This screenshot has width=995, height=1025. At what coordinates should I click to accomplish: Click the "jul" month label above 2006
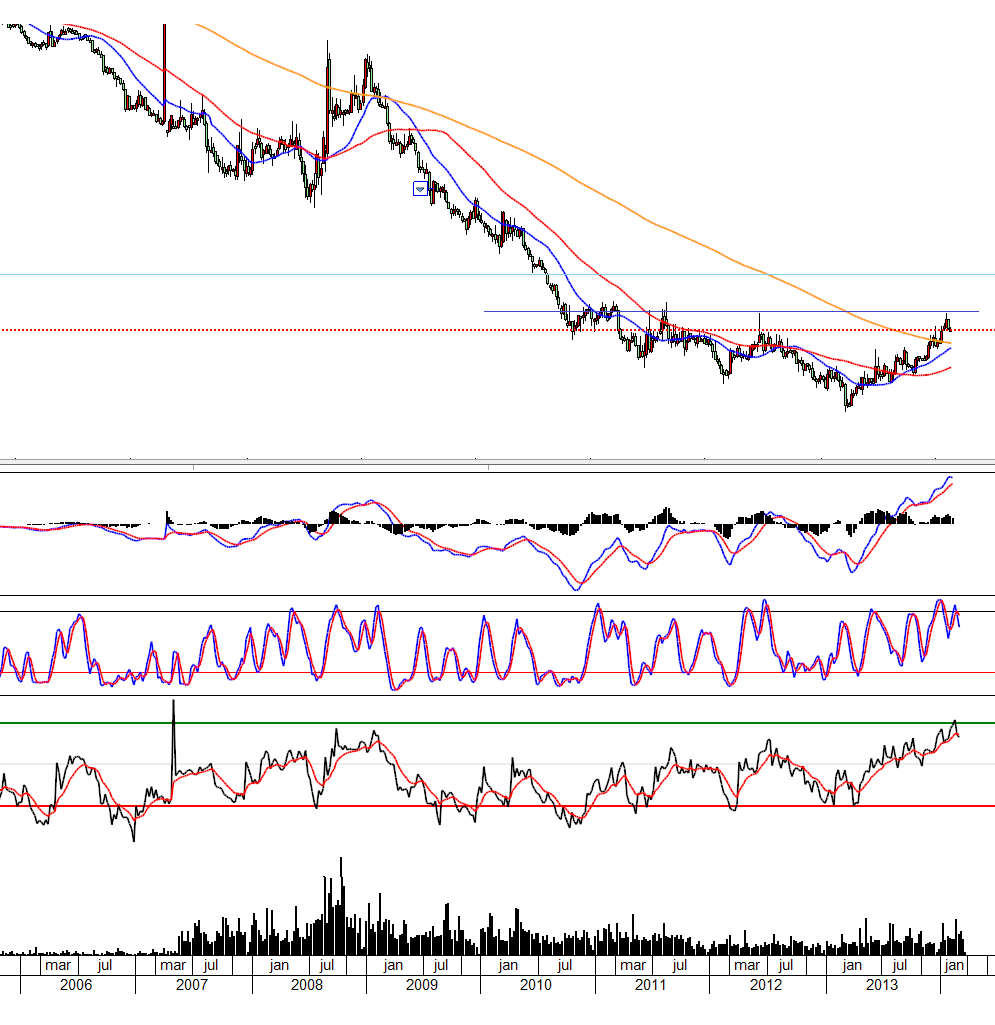point(105,965)
